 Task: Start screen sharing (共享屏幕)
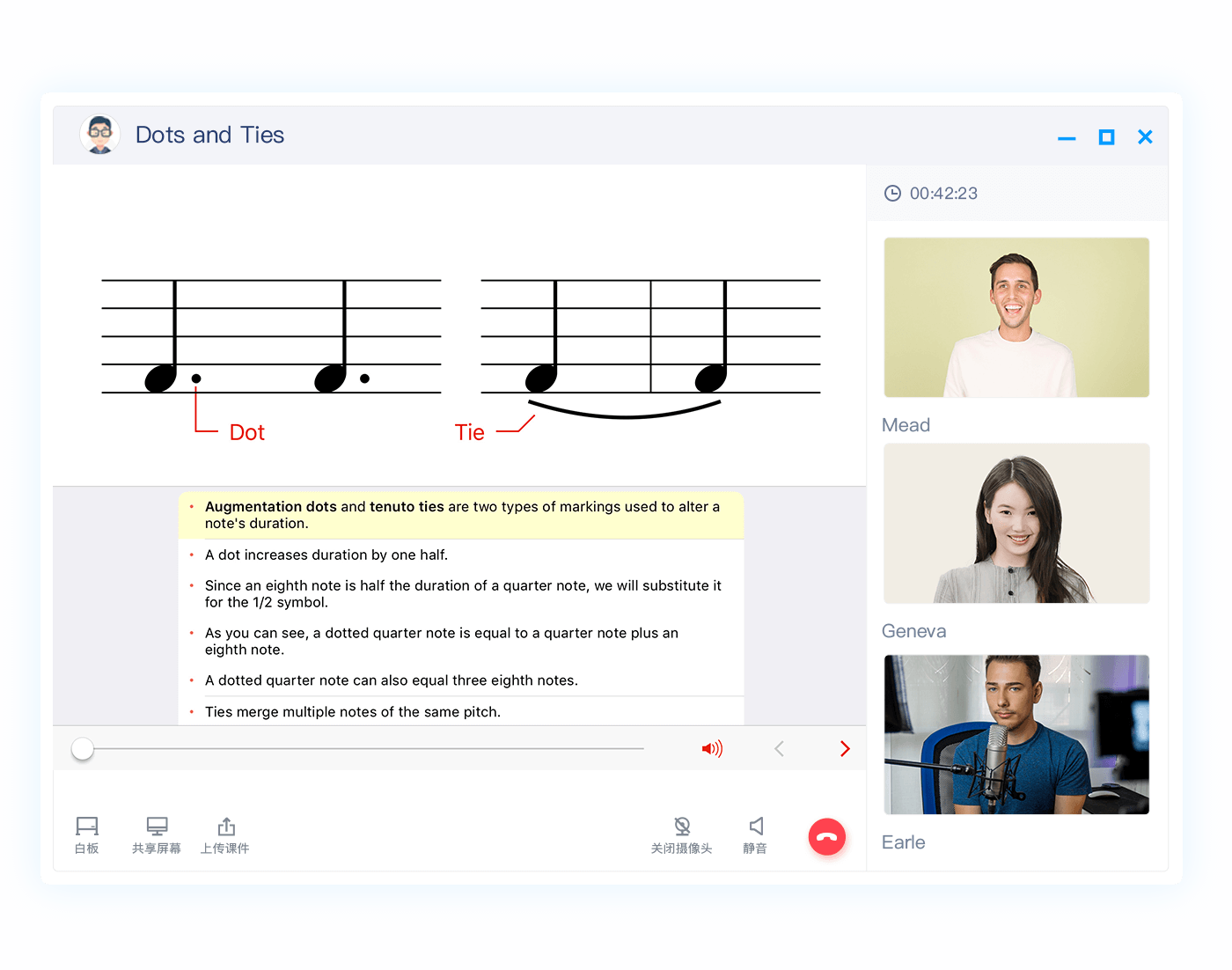pyautogui.click(x=157, y=835)
